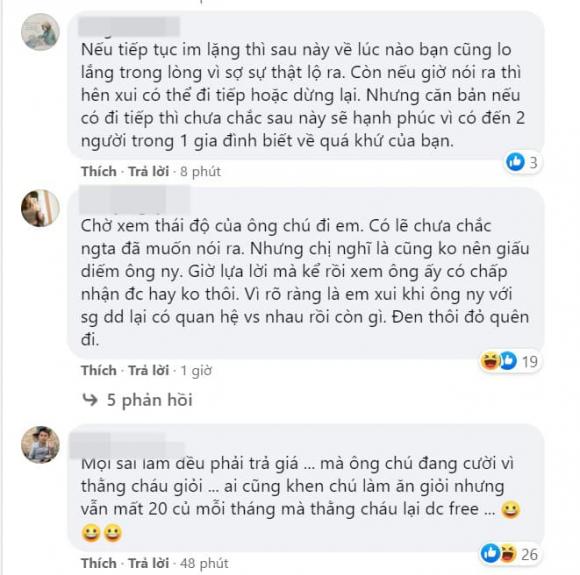Click Thích under the 48 phút comment
Image resolution: width=580 pixels, height=575 pixels.
pyautogui.click(x=99, y=564)
